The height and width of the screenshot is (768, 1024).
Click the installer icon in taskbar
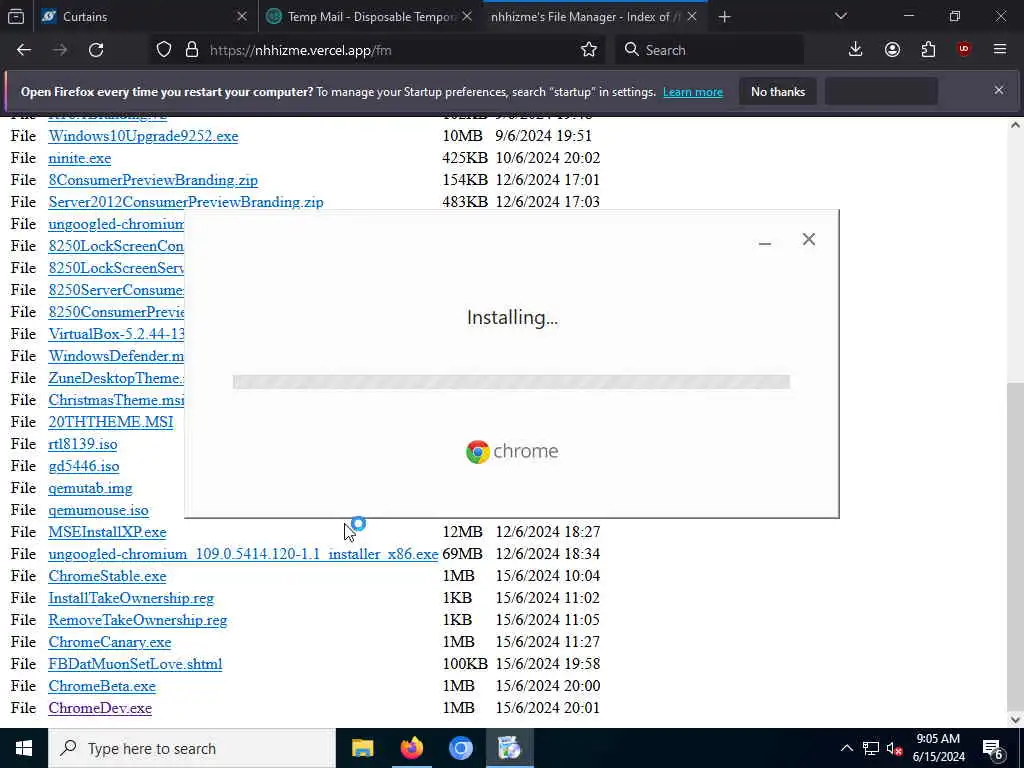point(509,748)
